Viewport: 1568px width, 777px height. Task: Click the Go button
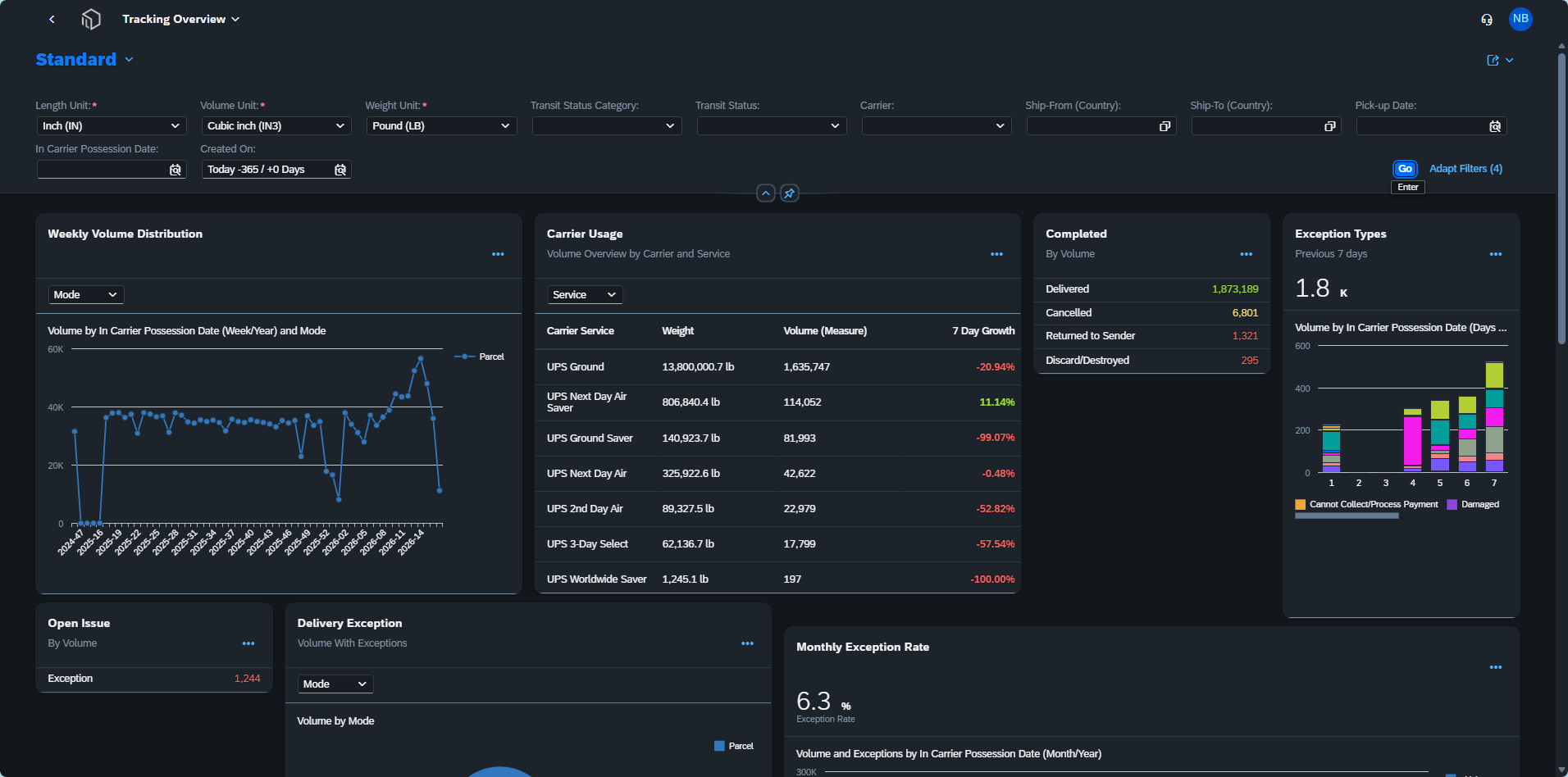1405,169
